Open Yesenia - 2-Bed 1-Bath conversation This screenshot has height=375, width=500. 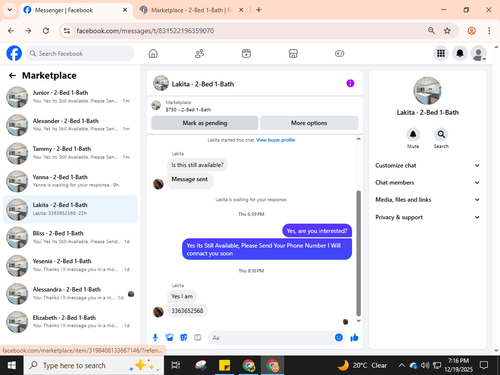coord(70,265)
